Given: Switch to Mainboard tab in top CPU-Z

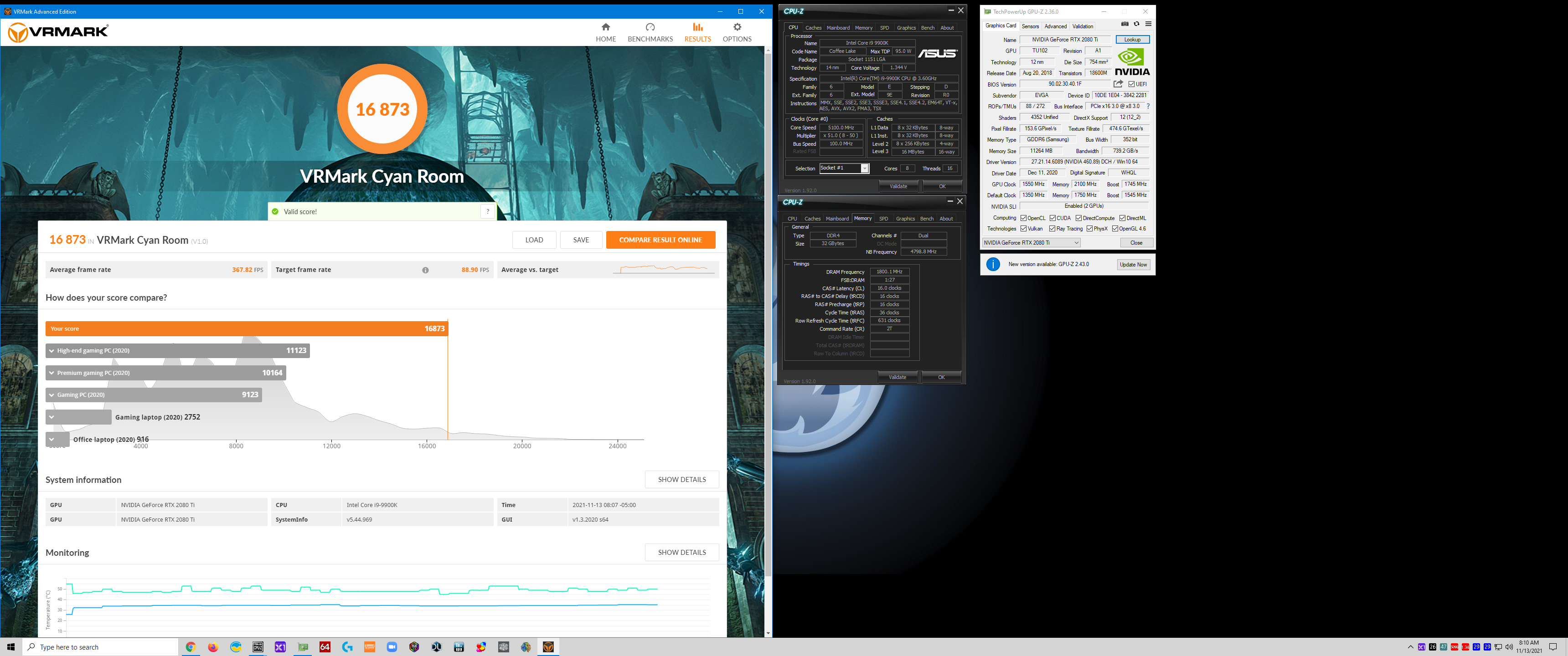Looking at the screenshot, I should click(x=838, y=28).
